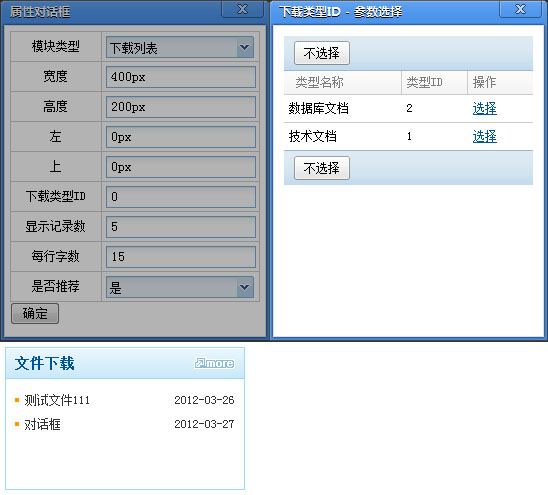Open the 测试文件111 download item

(x=57, y=400)
